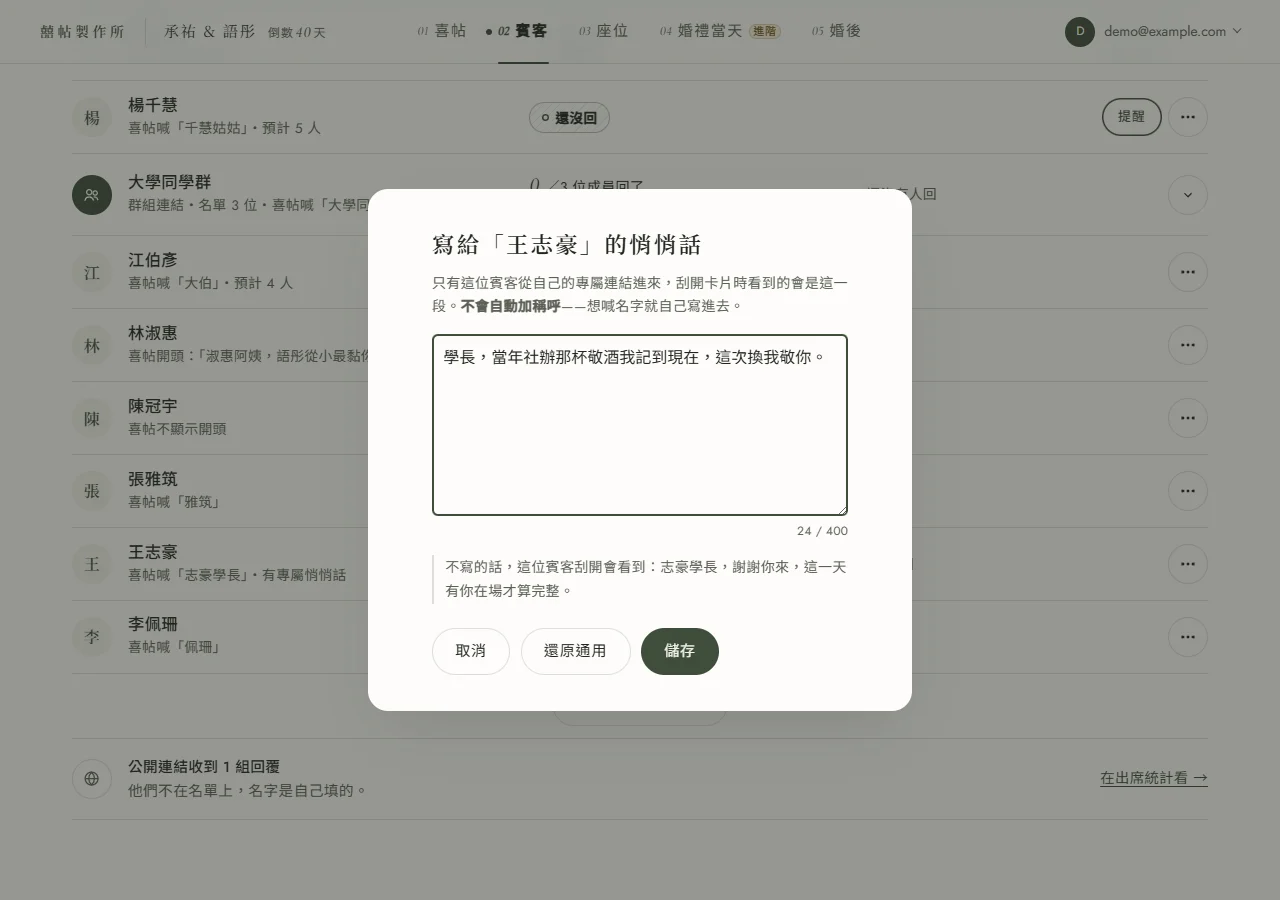Open more options for 楊千慧 row
1280x900 pixels.
1187,117
